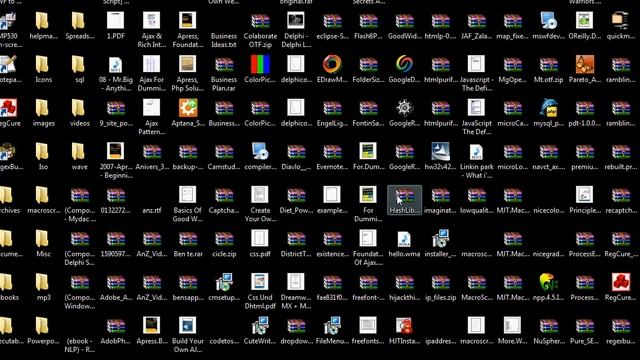Click the Create Your Ow... document

coord(260,195)
